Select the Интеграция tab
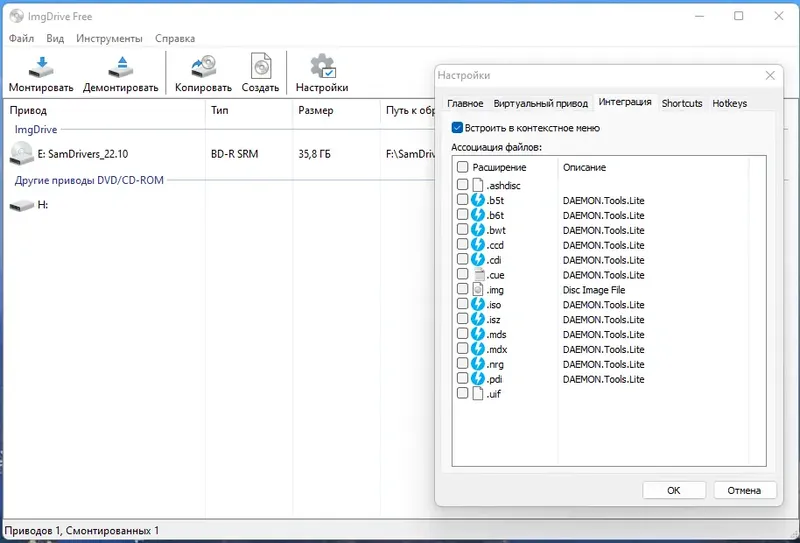The height and width of the screenshot is (543, 800). click(625, 102)
